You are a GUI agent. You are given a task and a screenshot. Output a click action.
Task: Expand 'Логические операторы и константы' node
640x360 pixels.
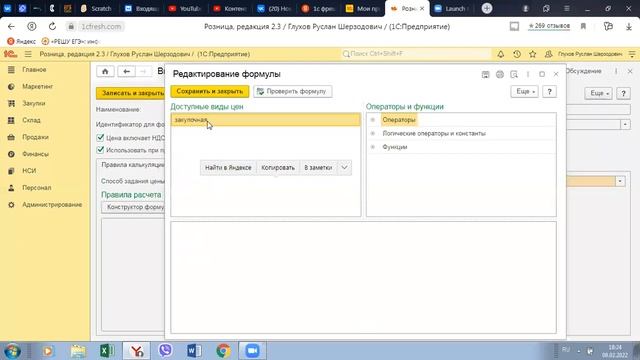click(x=372, y=133)
